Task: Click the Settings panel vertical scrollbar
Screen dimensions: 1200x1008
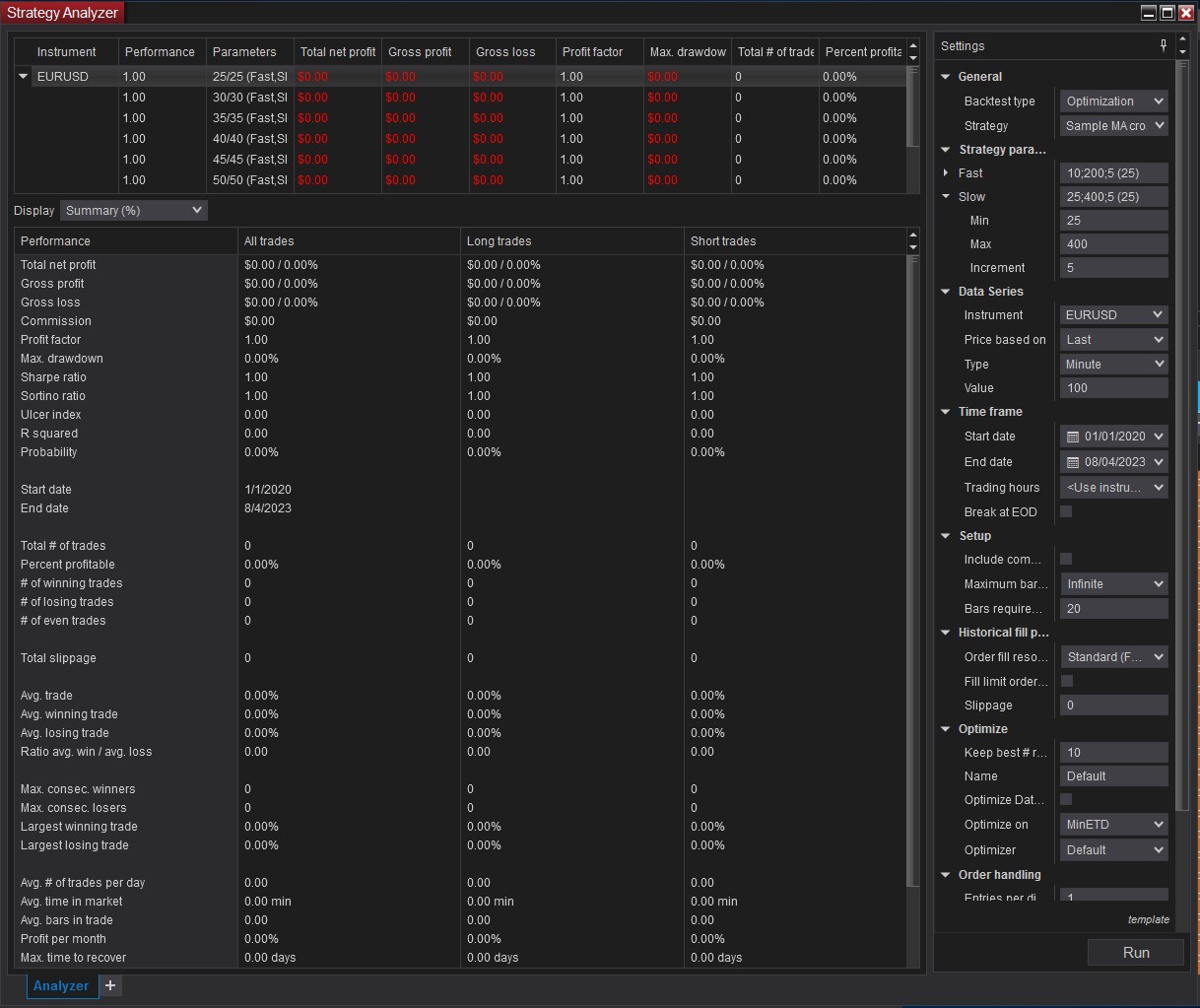Action: point(1183,434)
